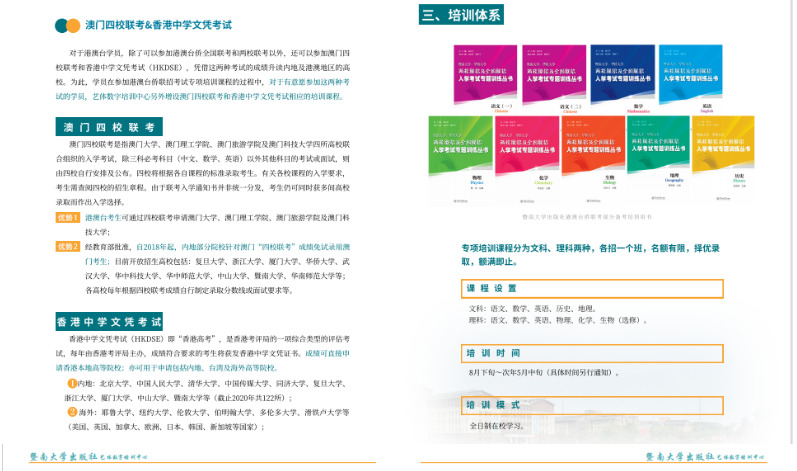797x471 pixels.
Task: Click the title 澳门四校联考&香港中学文凭考试
Action: tap(158, 25)
